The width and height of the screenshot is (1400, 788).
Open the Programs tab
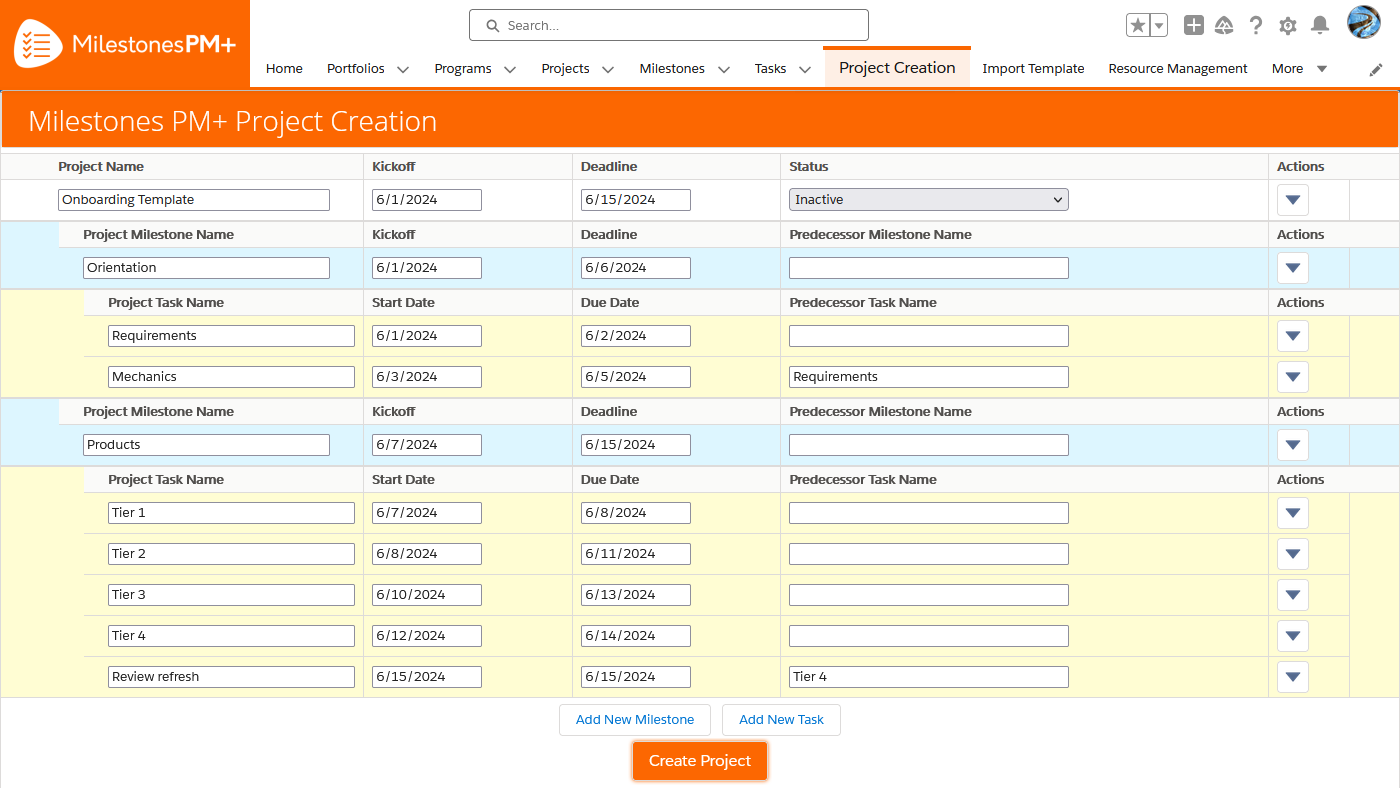pyautogui.click(x=463, y=68)
